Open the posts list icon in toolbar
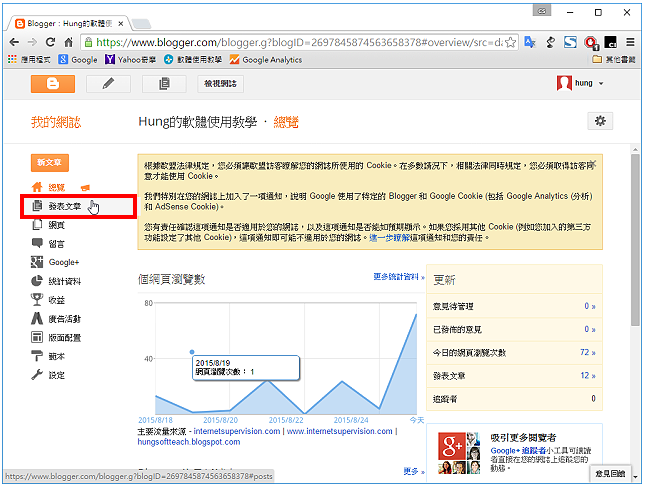The height and width of the screenshot is (489, 648). (x=164, y=84)
